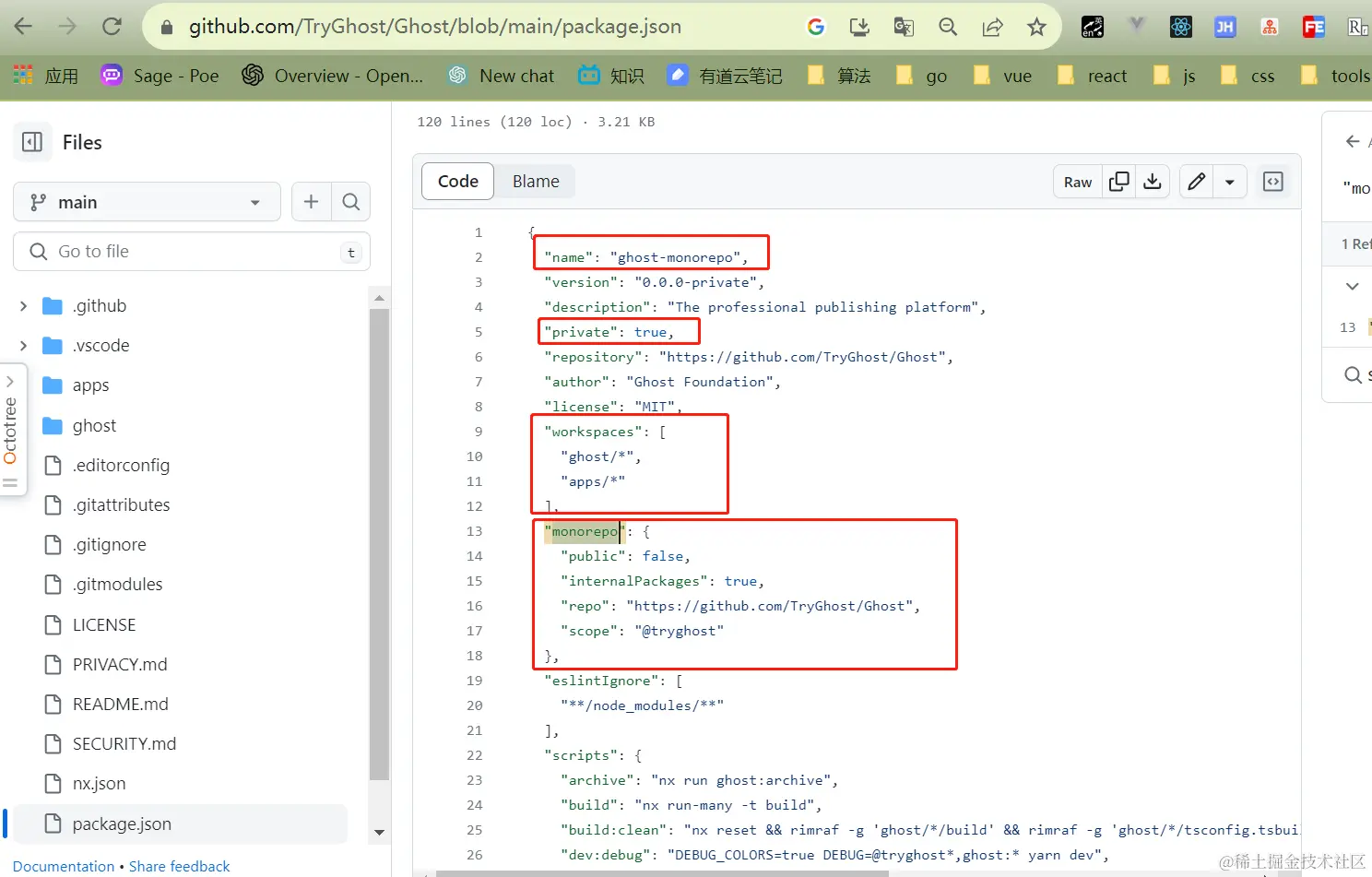
Task: Switch to the Blame view tab
Action: click(x=536, y=182)
